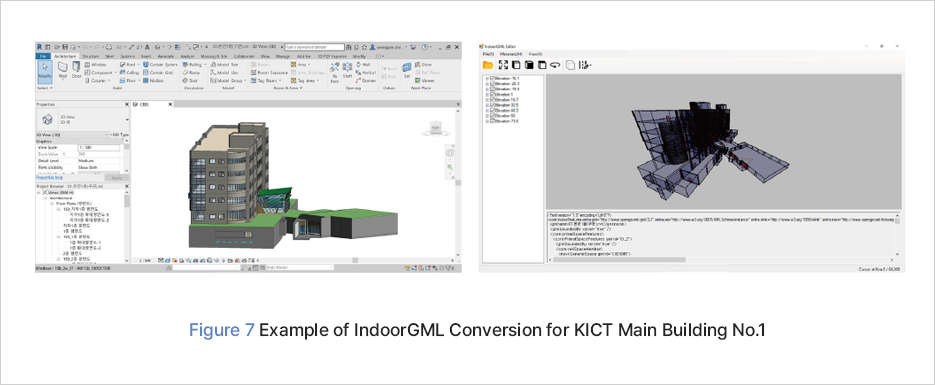Pick the Model Group tool

pos(227,80)
